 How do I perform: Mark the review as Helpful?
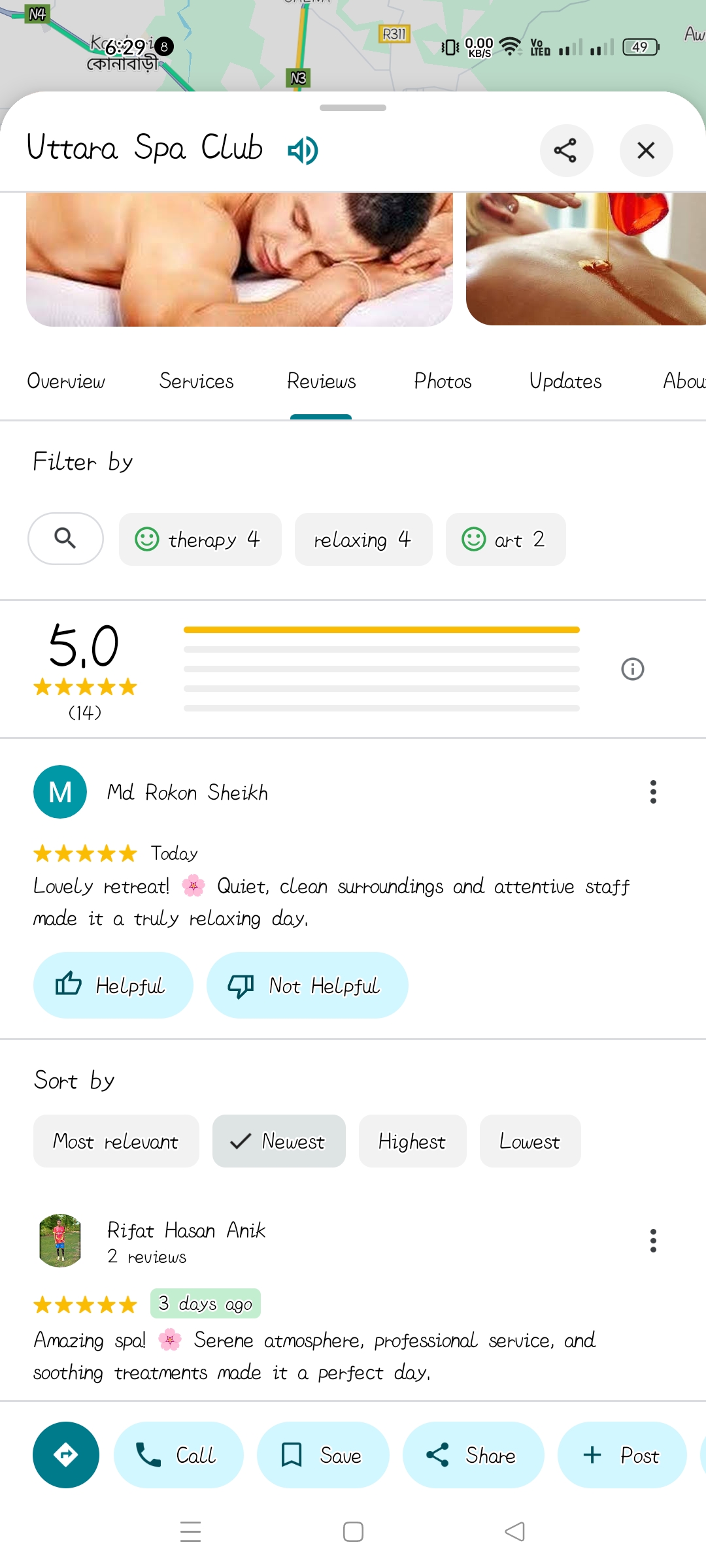113,985
